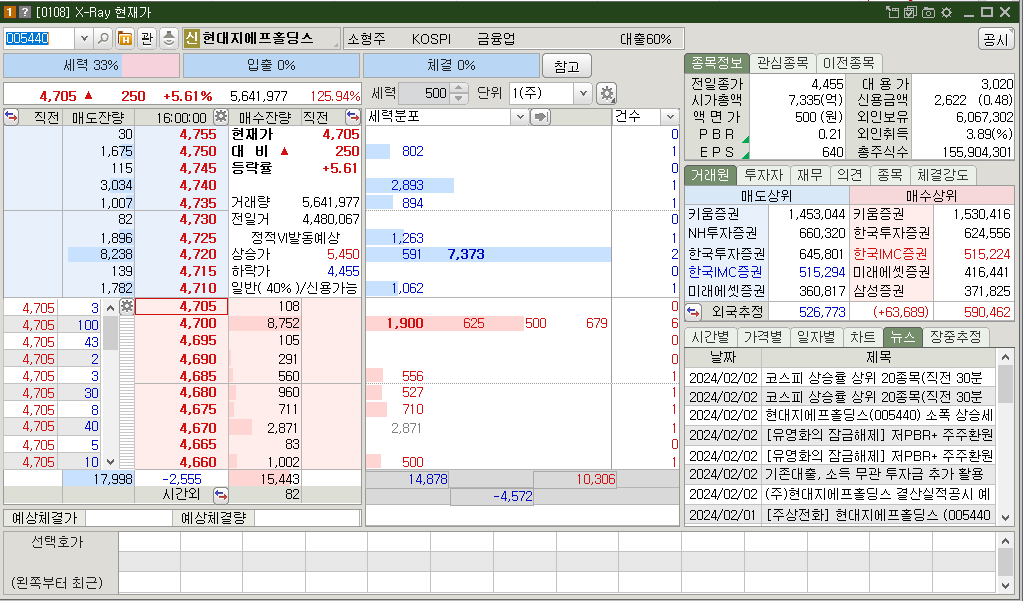The width and height of the screenshot is (1023, 601).
Task: Increase 세력 value with the up stepper arrow
Action: 456,88
